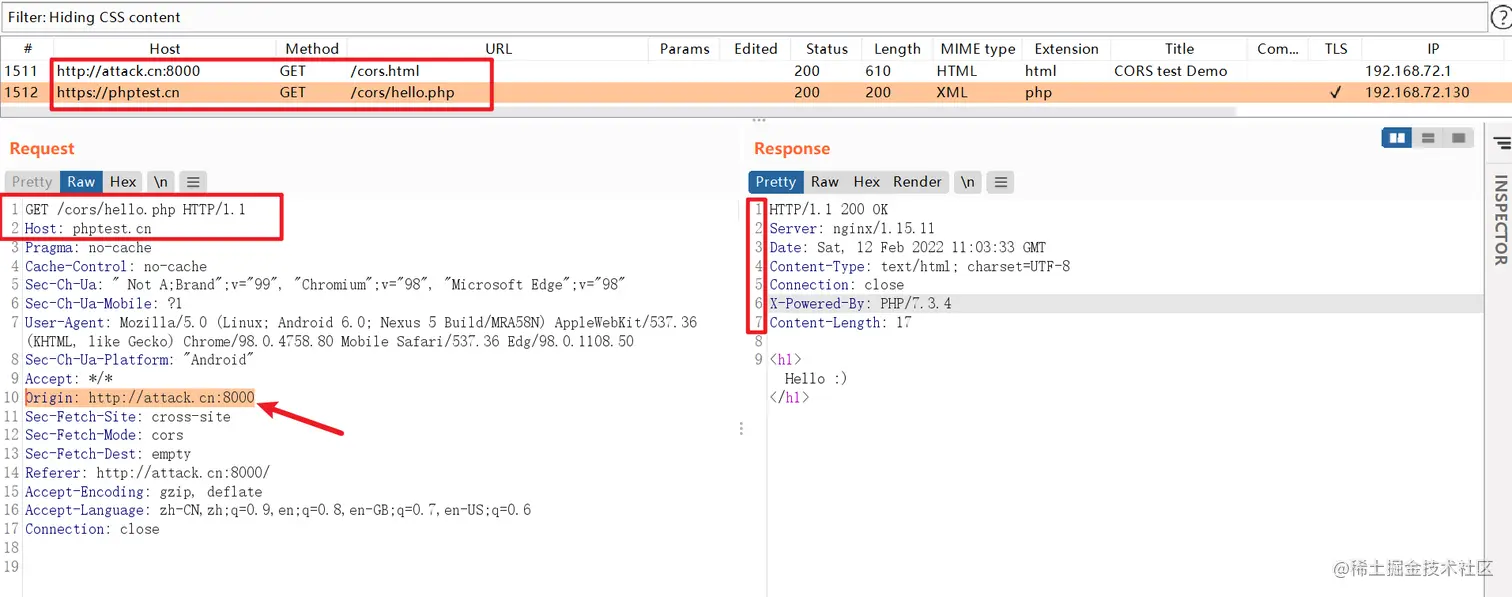Click request line GET /cors/hello.php HTTP/1.1

pyautogui.click(x=135, y=210)
